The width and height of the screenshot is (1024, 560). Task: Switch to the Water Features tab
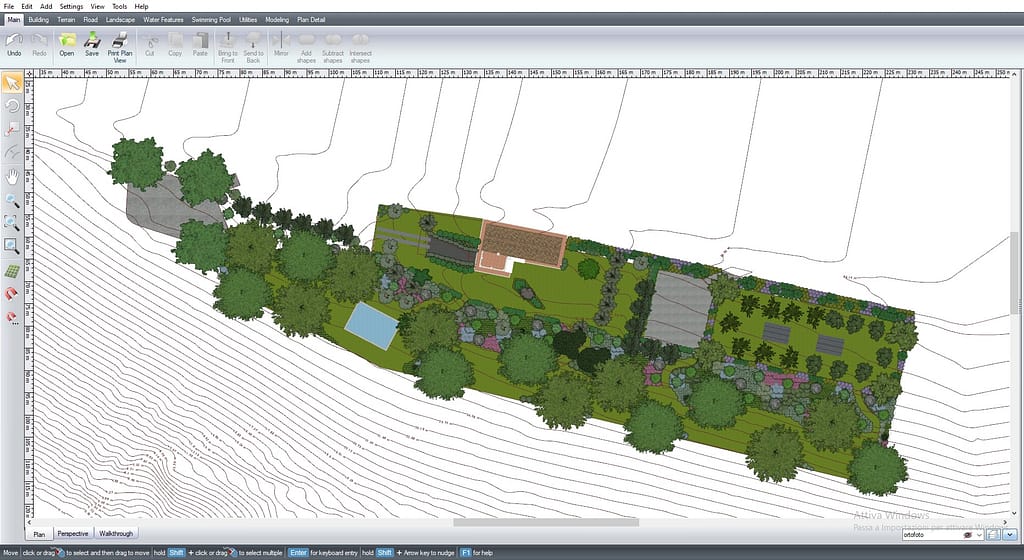(163, 20)
